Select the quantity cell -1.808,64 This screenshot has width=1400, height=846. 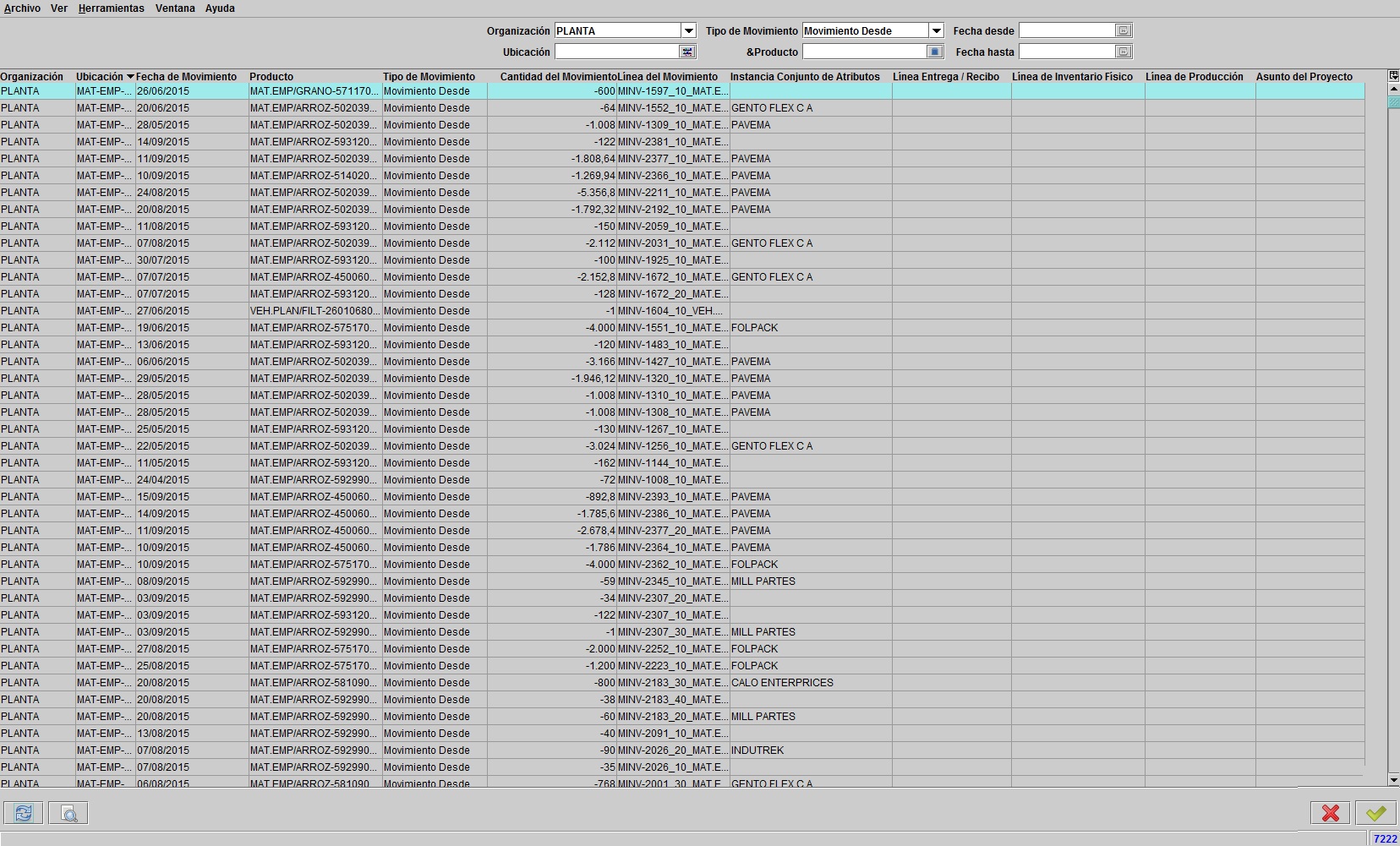(552, 159)
